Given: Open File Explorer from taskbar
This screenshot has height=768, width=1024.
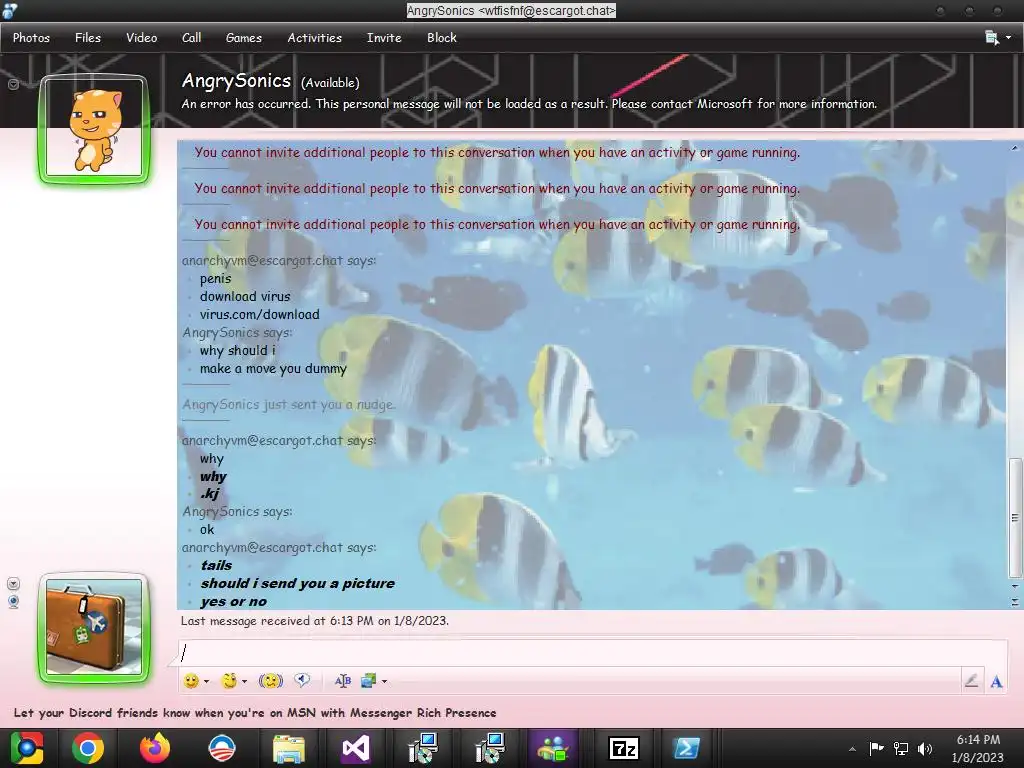Looking at the screenshot, I should tap(289, 748).
